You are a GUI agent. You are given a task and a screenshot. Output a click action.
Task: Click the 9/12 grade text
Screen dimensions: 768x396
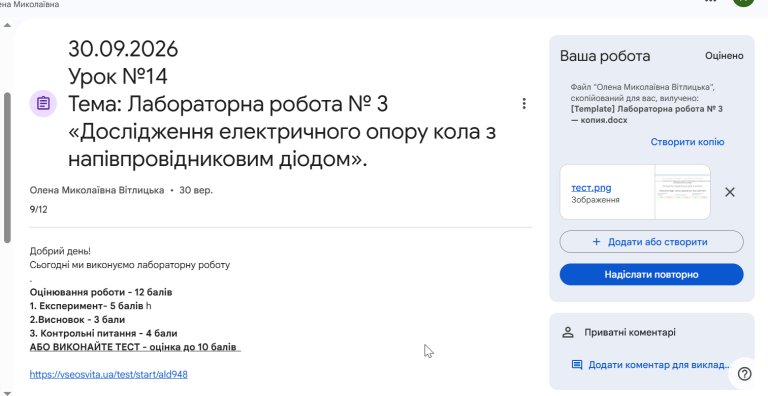tap(38, 210)
